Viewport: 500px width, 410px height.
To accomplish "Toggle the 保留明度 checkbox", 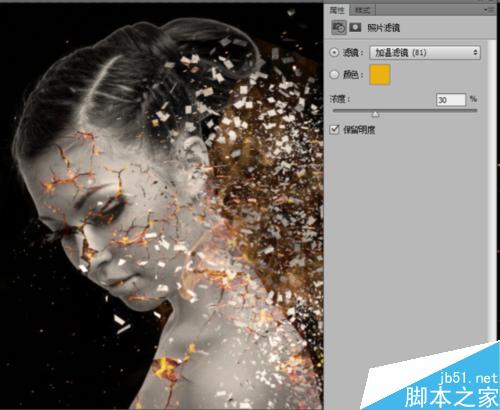I will click(334, 129).
